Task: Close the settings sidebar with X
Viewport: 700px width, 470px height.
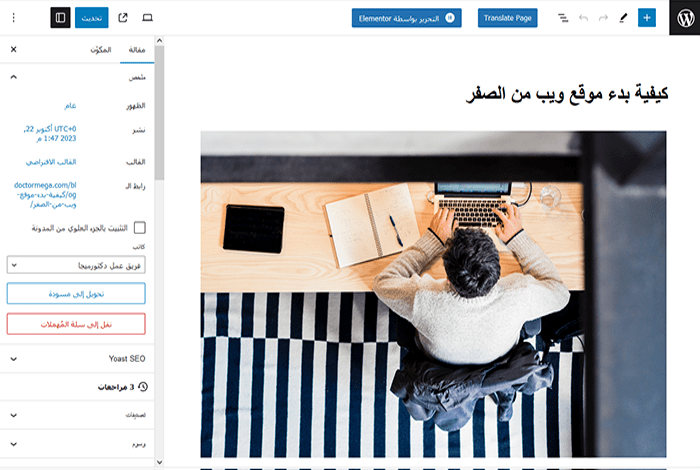Action: tap(13, 49)
